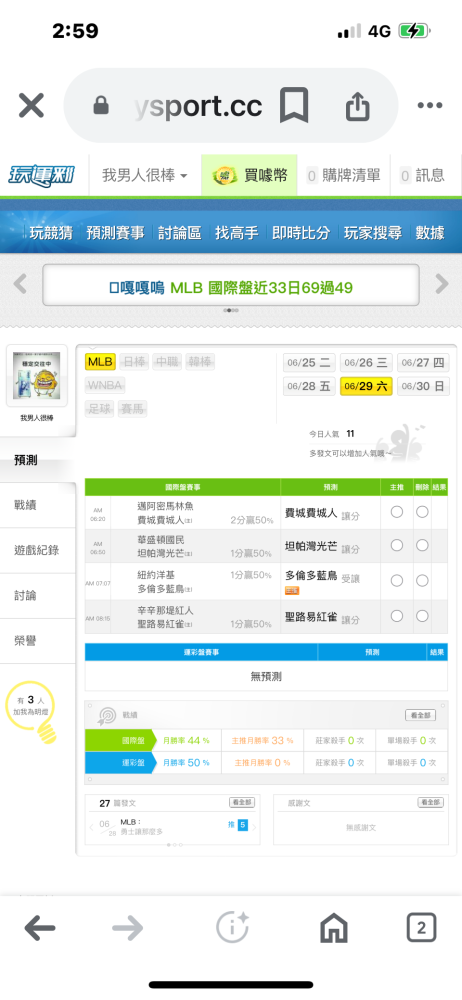Open the tab switcher showing 2

point(421,928)
